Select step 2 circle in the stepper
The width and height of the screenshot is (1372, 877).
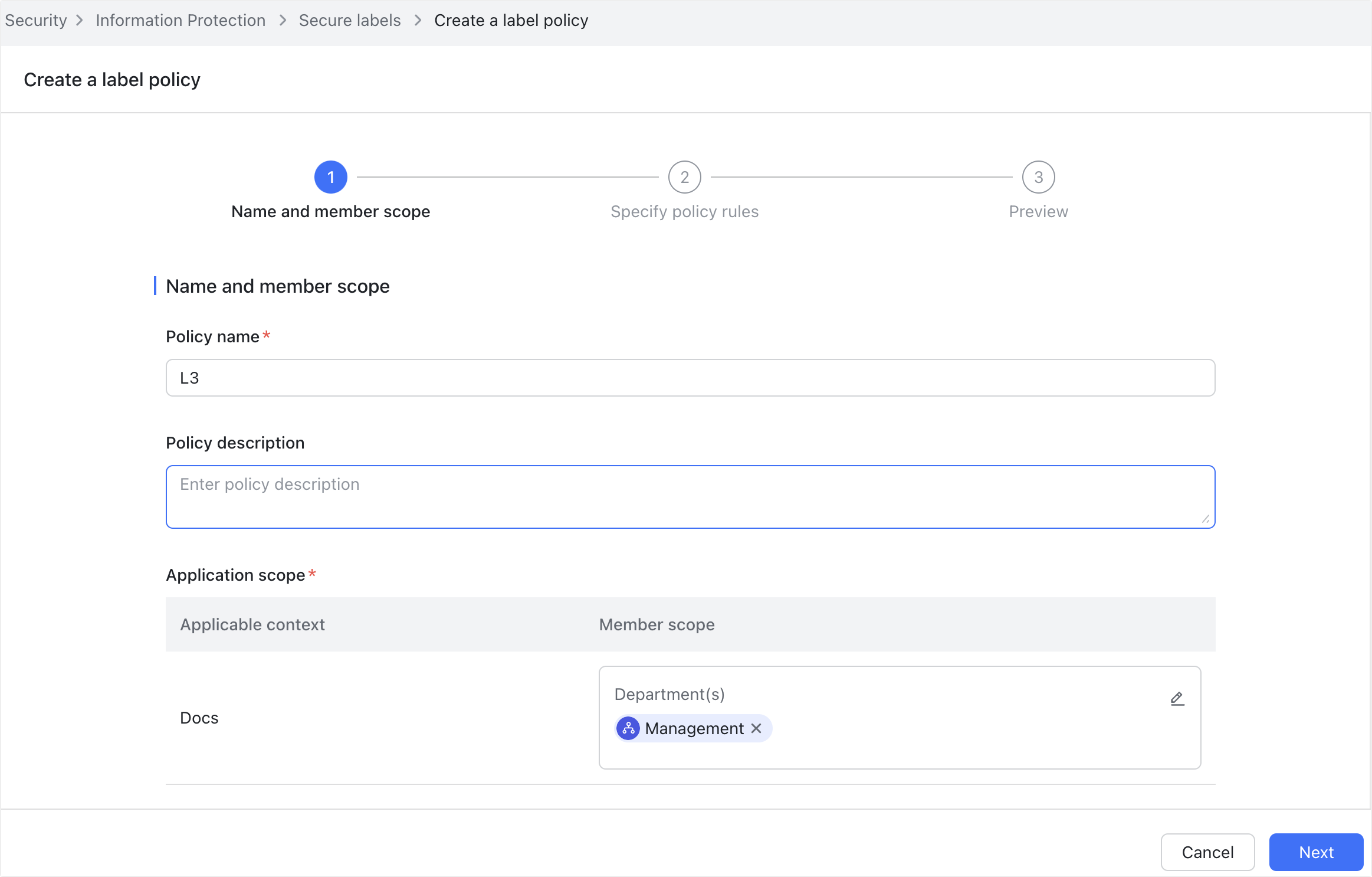(685, 176)
